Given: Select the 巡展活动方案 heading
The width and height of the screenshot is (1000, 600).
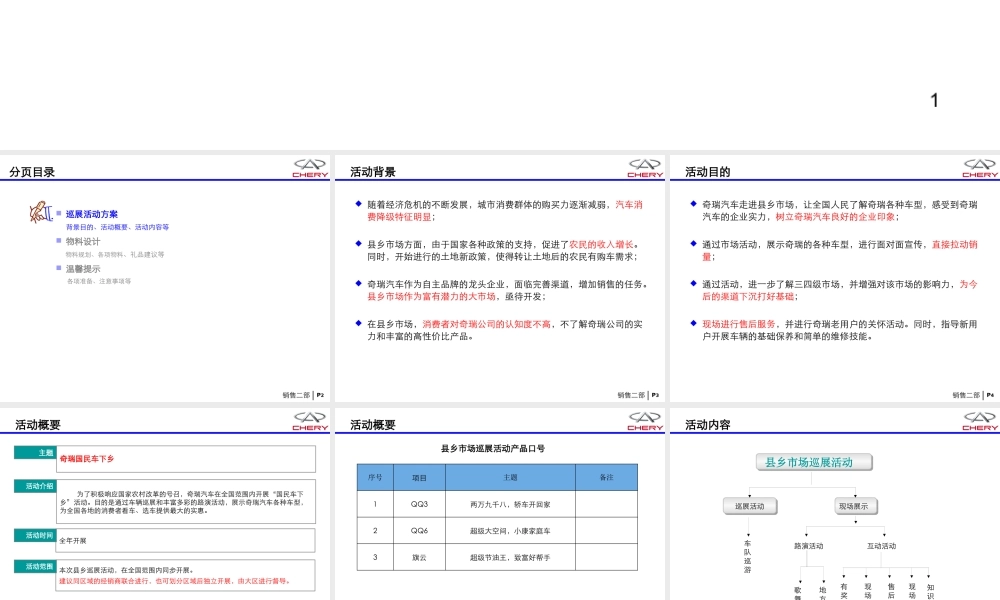Looking at the screenshot, I should 92,214.
